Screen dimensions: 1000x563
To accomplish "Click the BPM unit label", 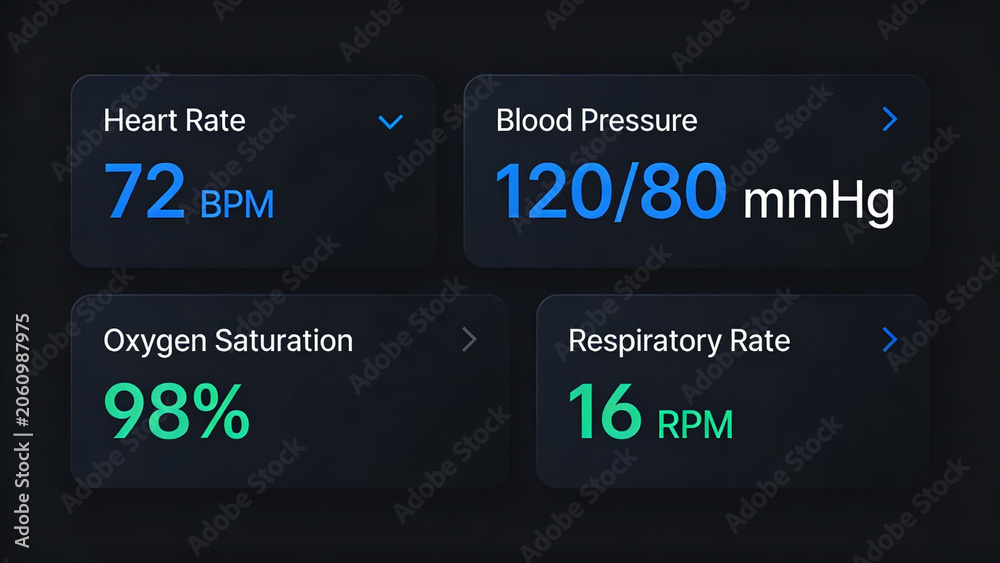I will coord(237,204).
